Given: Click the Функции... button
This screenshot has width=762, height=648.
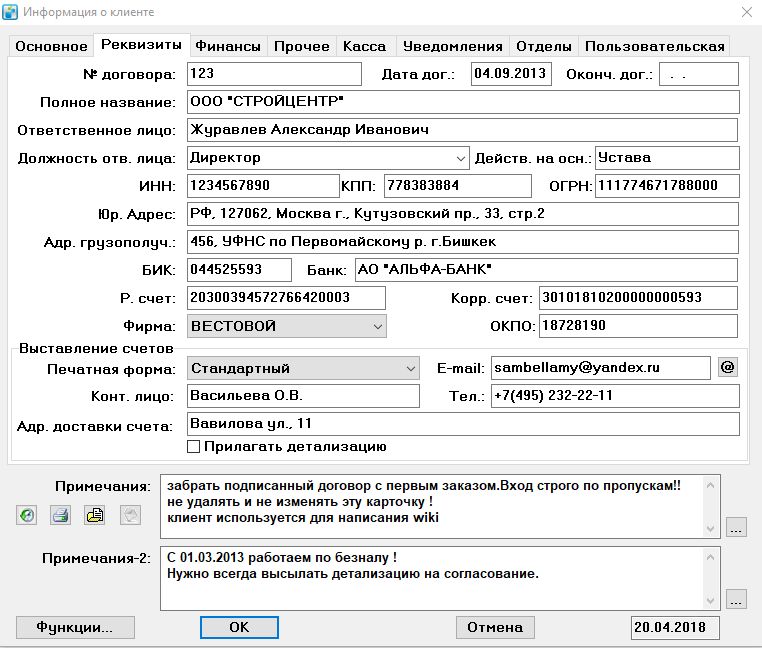Looking at the screenshot, I should coord(75,627).
